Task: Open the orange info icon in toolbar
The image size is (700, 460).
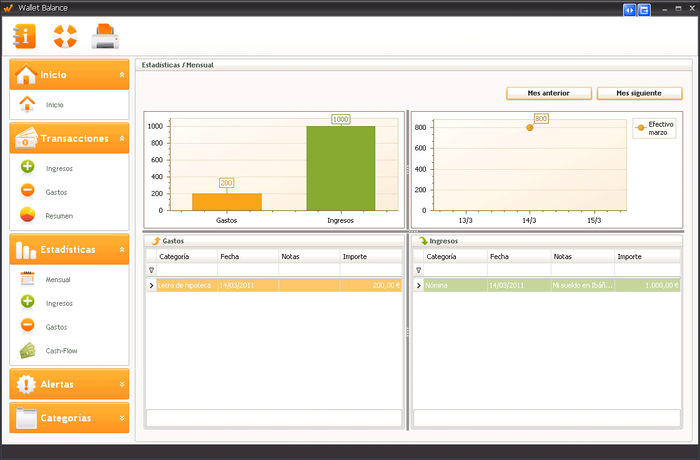Action: (x=24, y=37)
